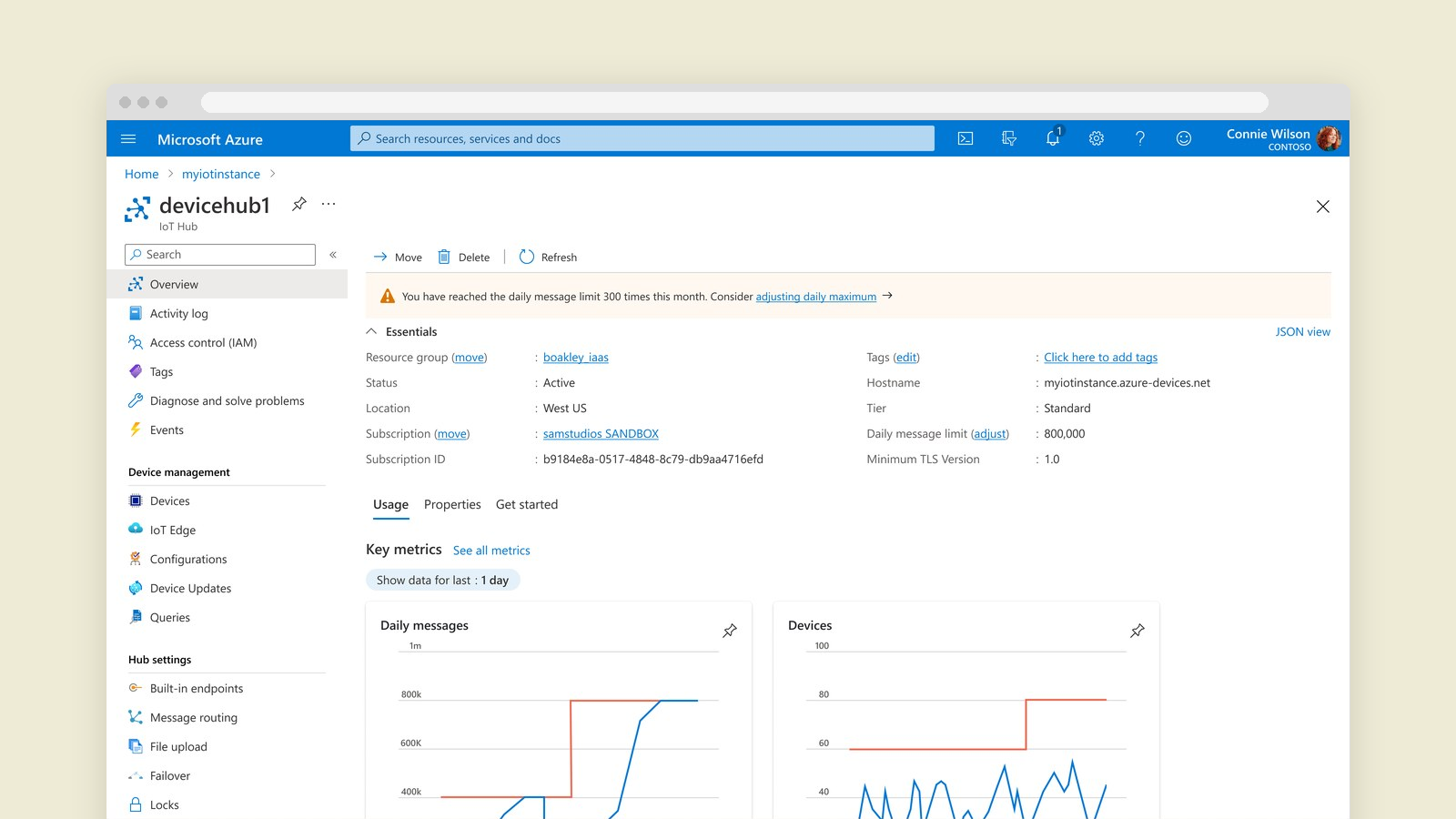Viewport: 1456px width, 819px height.
Task: Open the Show data for last 1 day filter
Action: 443,581
